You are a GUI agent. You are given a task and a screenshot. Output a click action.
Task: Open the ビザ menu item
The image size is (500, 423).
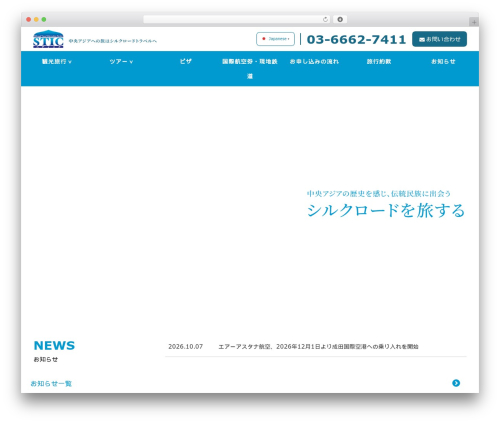click(x=186, y=61)
